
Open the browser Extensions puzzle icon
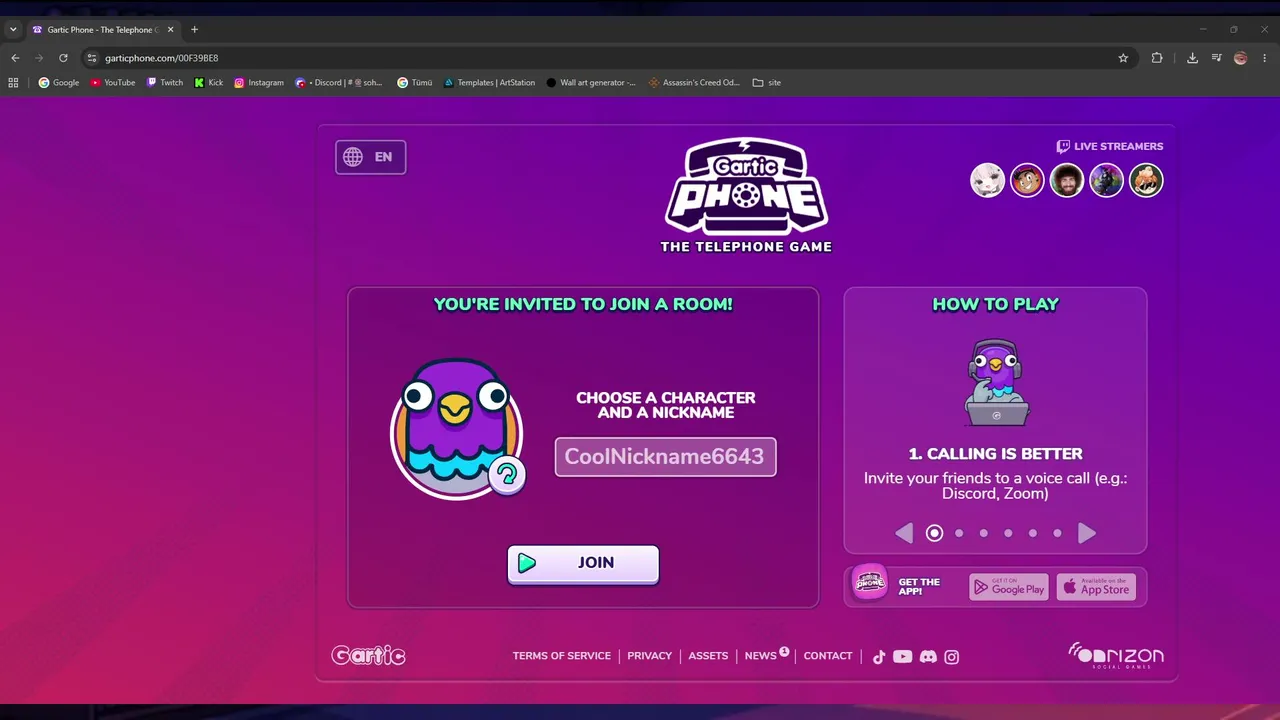(1157, 58)
